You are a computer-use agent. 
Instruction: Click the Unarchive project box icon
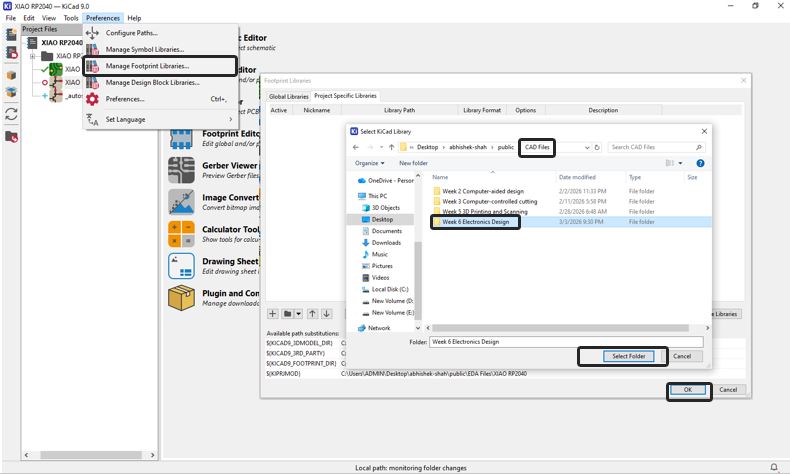[x=11, y=92]
